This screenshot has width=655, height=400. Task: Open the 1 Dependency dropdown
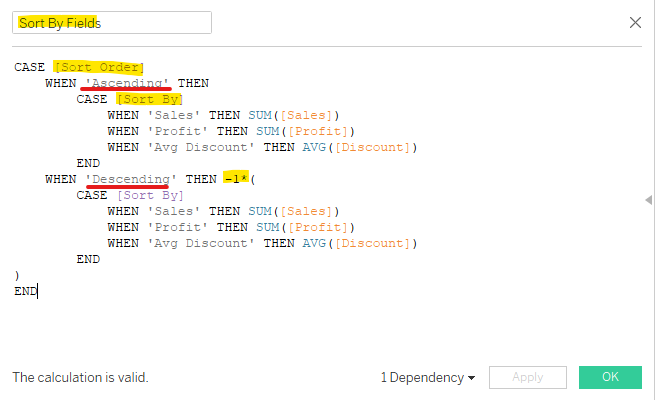click(427, 378)
